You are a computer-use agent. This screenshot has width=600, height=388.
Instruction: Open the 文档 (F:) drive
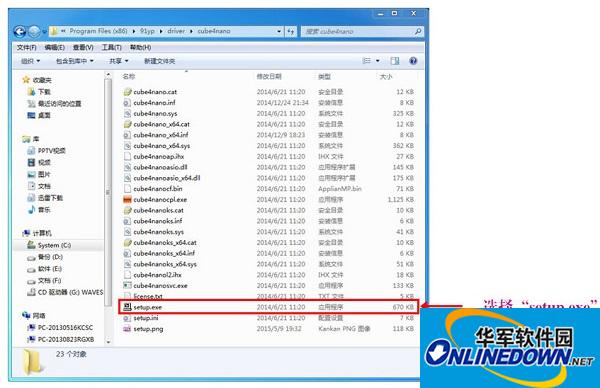[44, 280]
